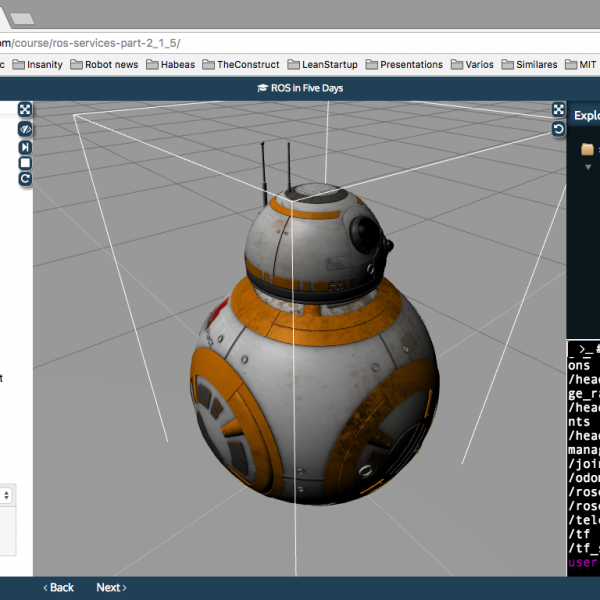Open a new browser tab
Image resolution: width=600 pixels, height=600 pixels.
coord(22,18)
